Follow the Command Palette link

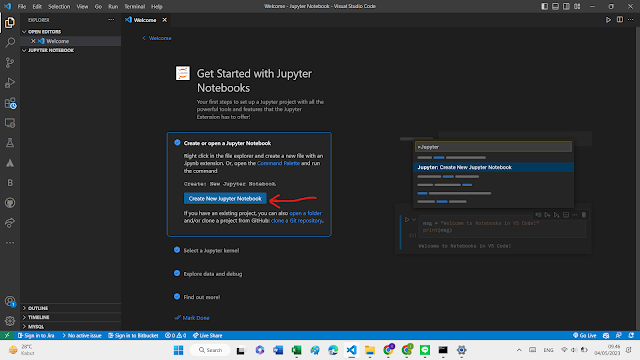coord(278,163)
